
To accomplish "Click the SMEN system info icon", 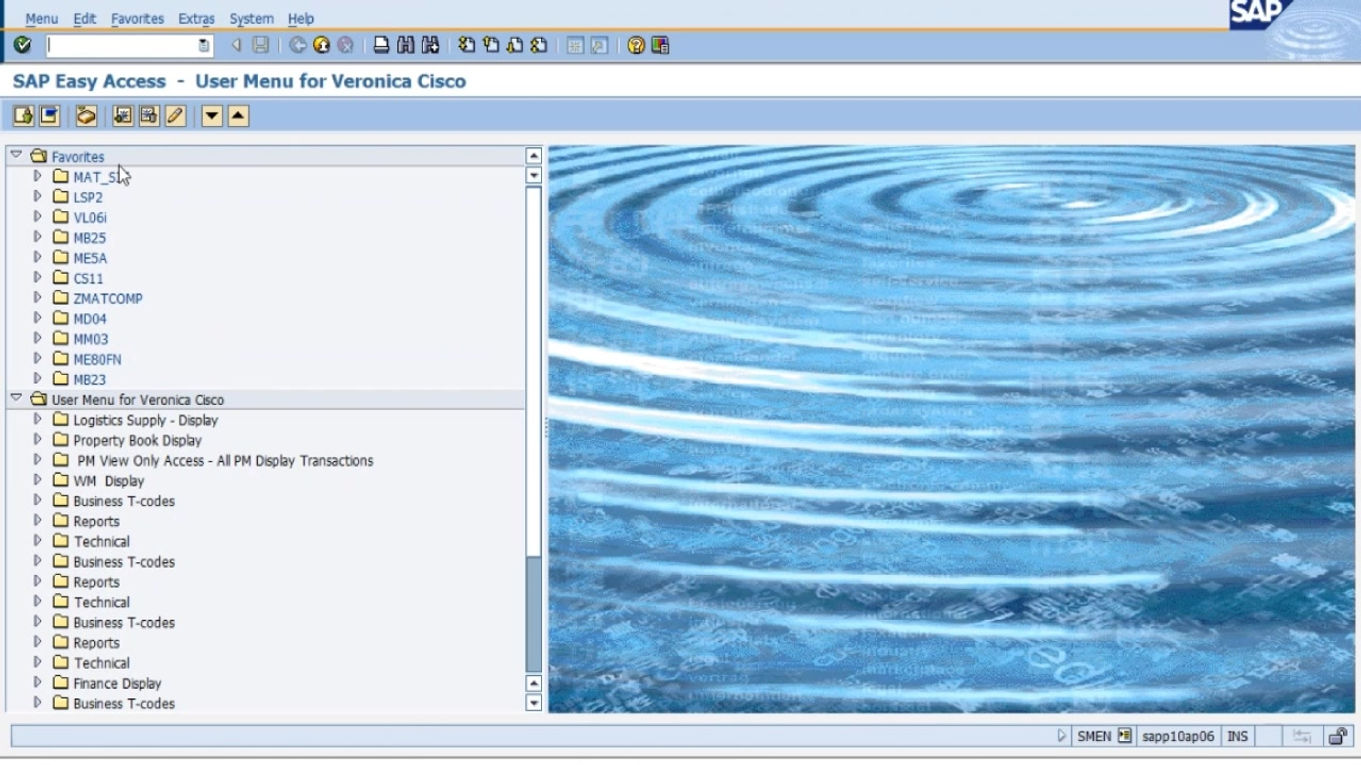I will point(1124,736).
